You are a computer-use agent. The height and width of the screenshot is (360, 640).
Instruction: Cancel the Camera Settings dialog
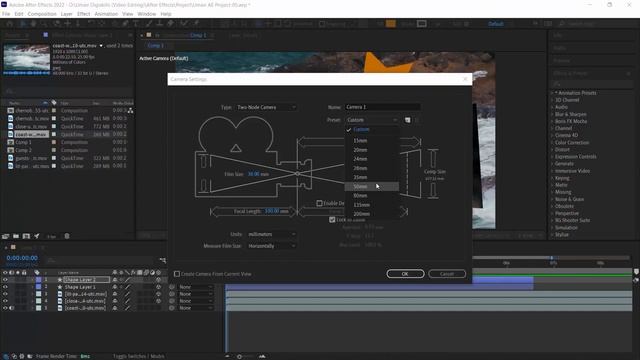coord(447,274)
